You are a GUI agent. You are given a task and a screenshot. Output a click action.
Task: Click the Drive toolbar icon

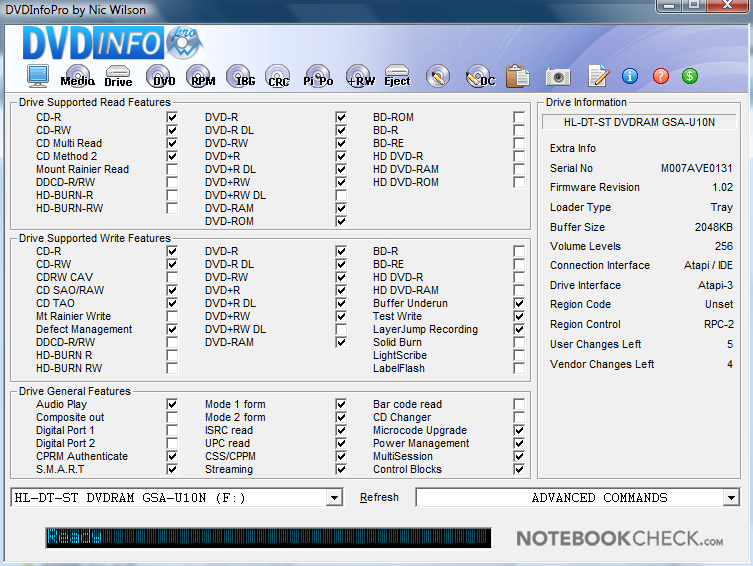click(118, 77)
